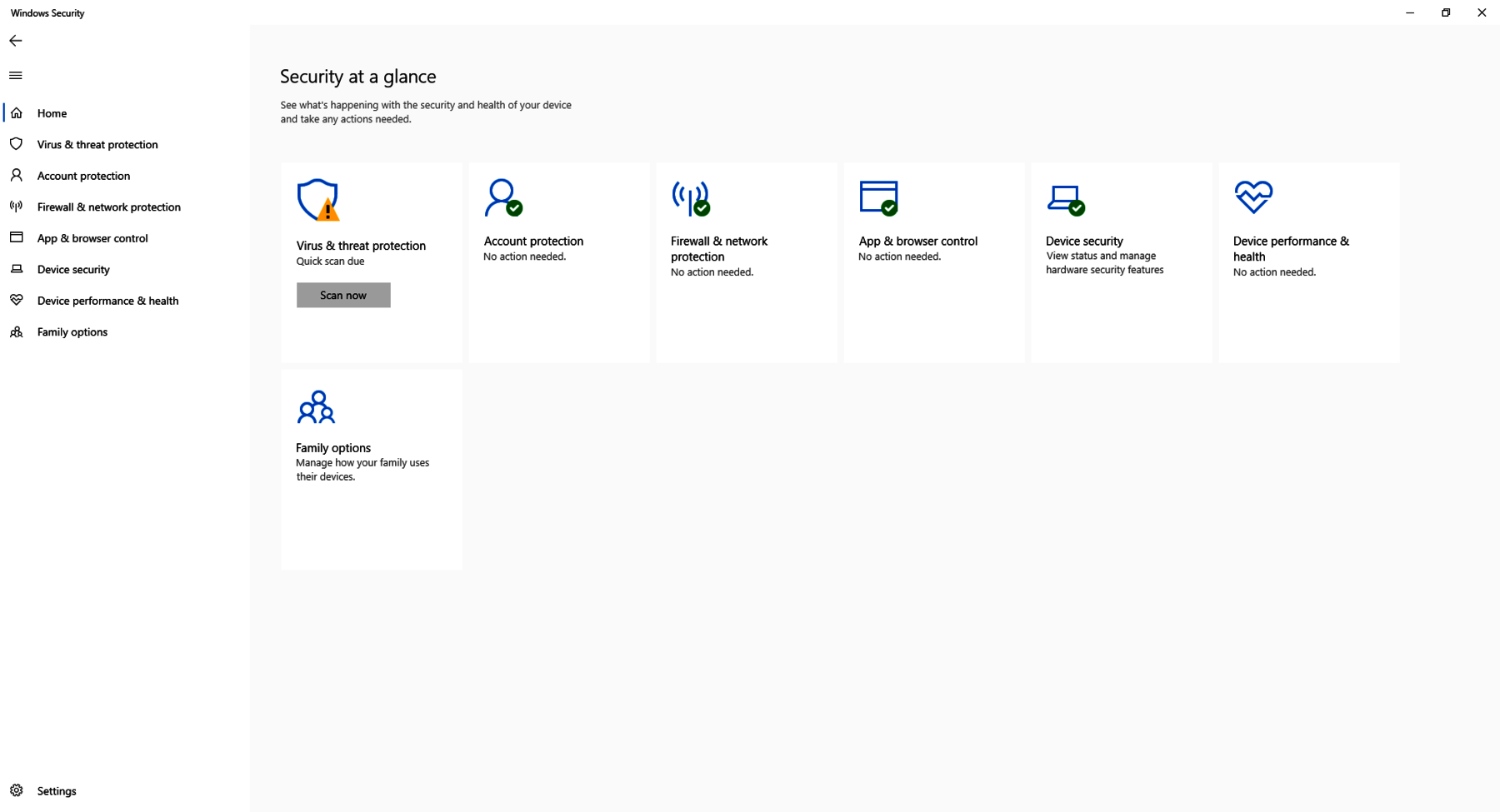
Task: Collapse the hamburger navigation menu
Action: pos(16,76)
